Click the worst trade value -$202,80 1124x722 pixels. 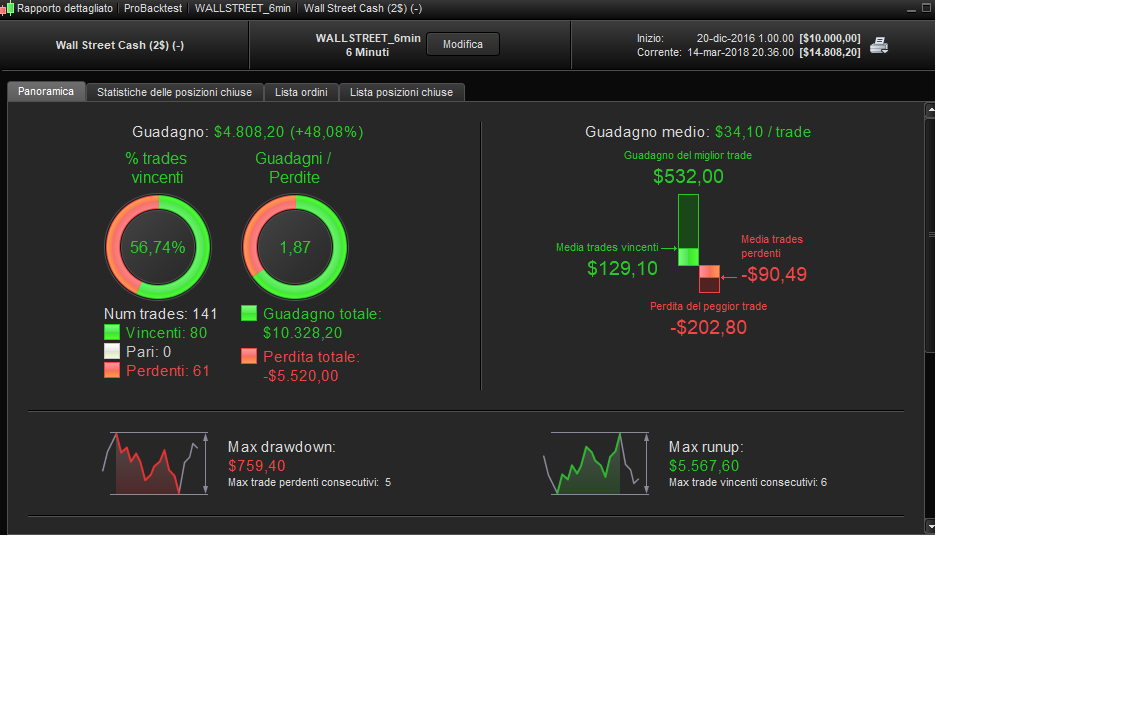pyautogui.click(x=708, y=327)
